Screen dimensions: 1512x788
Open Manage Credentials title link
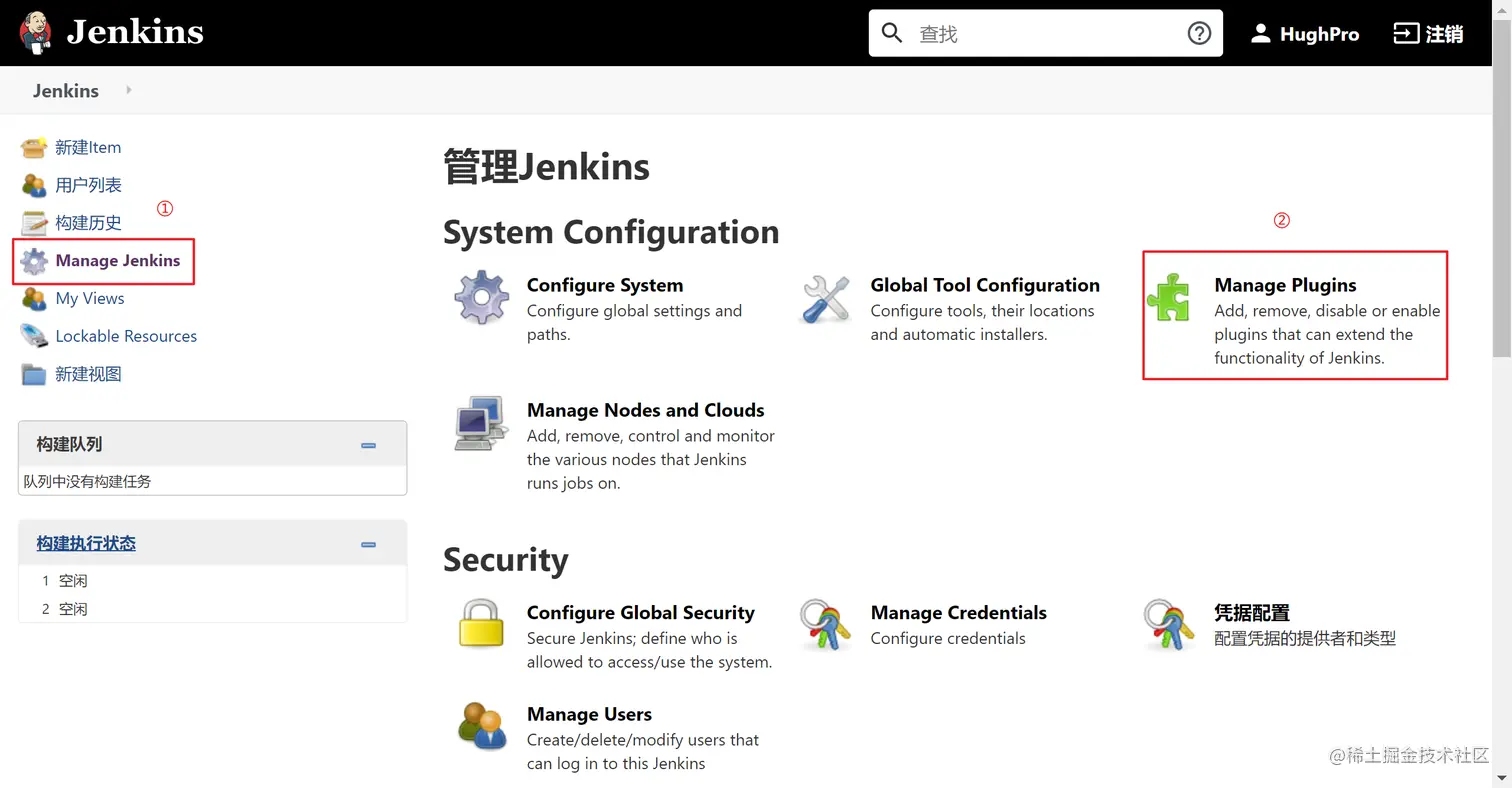tap(958, 613)
